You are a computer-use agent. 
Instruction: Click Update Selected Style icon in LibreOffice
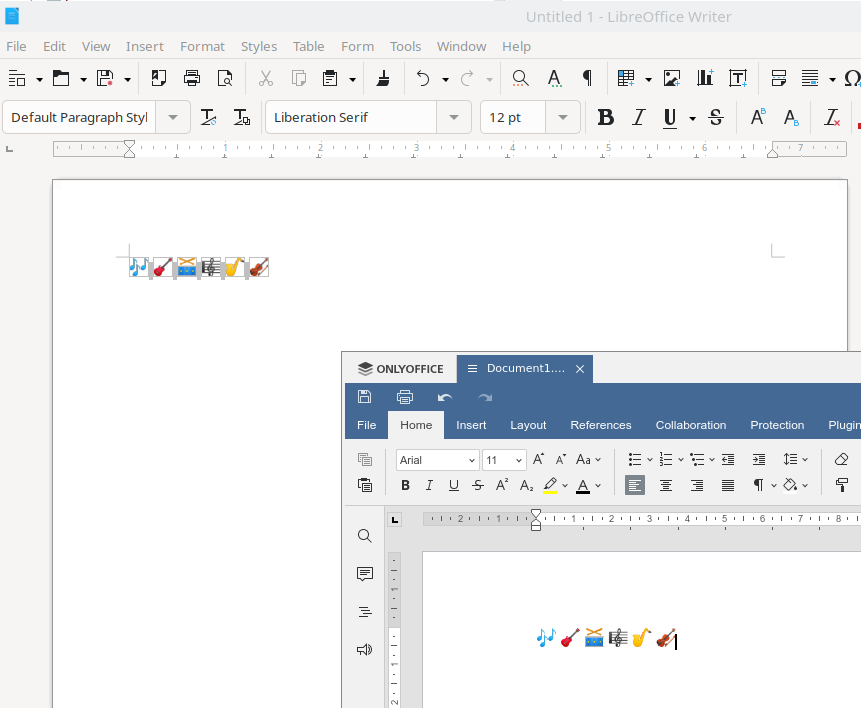click(208, 118)
